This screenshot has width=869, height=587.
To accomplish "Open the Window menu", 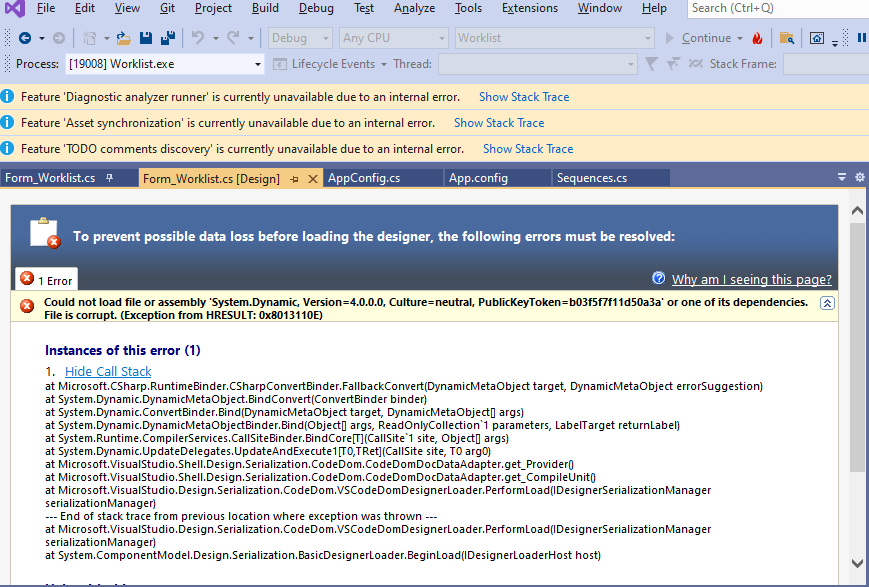I will click(600, 8).
